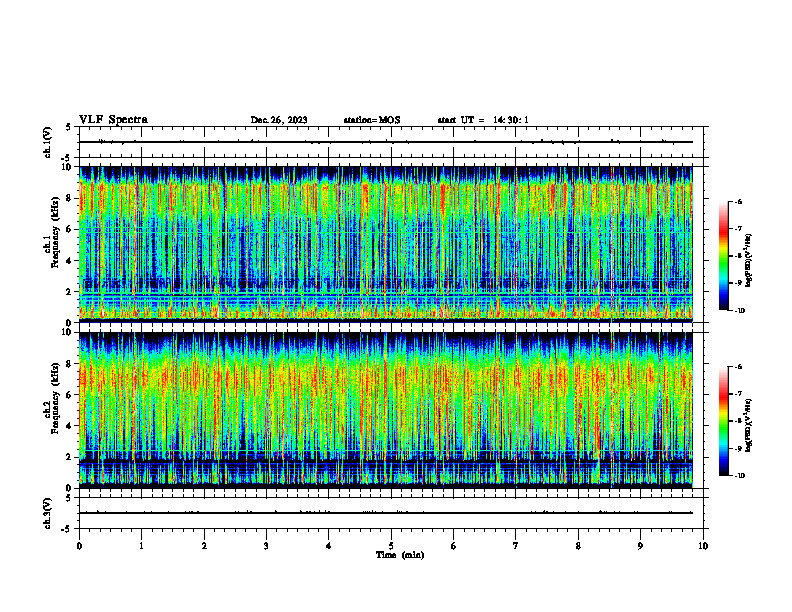Click the ch.1 voltage waveform trace
The image size is (792, 612).
point(385,142)
